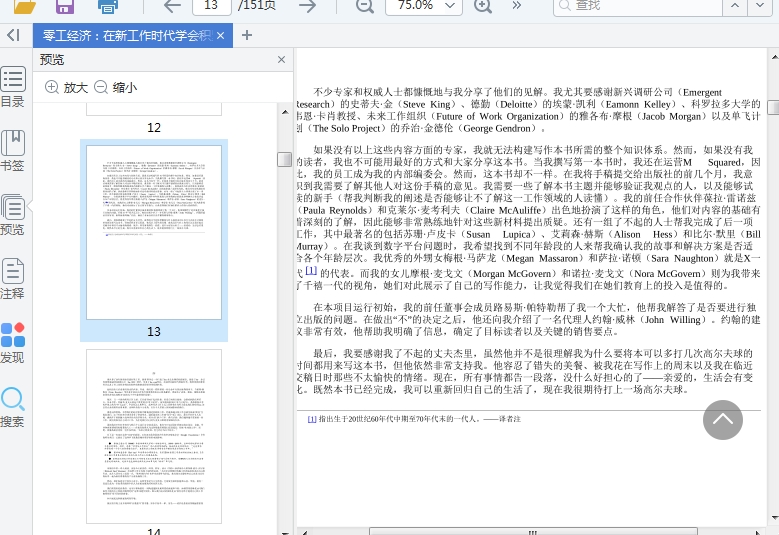
Task: Open the 75.0% zoom level dropdown
Action: [x=424, y=6]
